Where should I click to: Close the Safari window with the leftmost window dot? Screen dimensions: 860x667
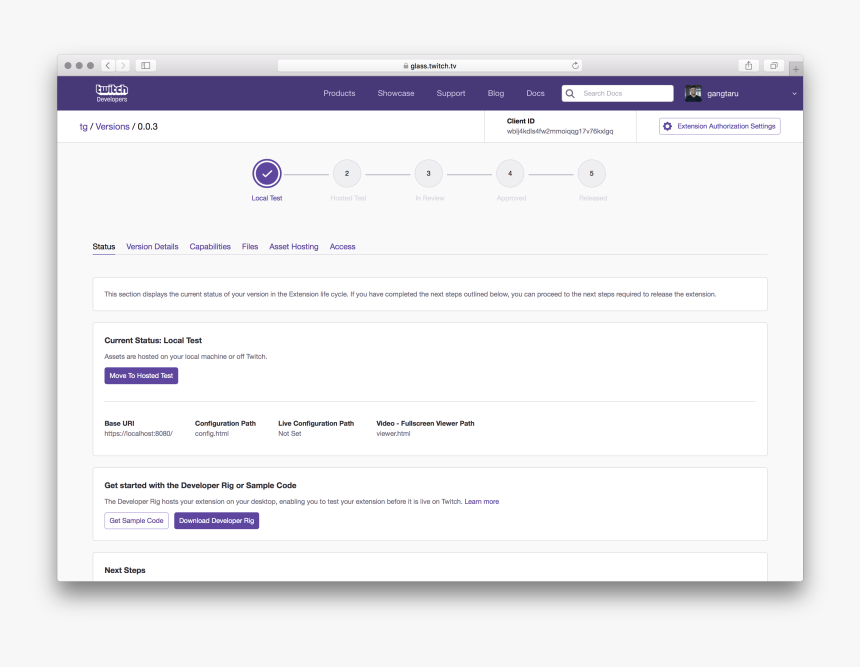[68, 65]
